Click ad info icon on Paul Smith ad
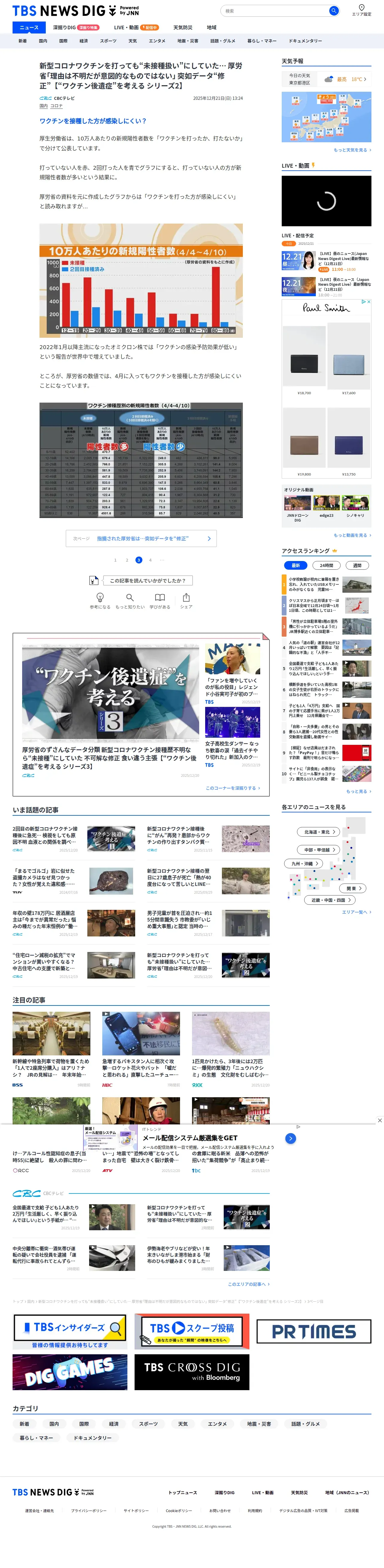Image resolution: width=384 pixels, height=1568 pixels. click(x=363, y=301)
